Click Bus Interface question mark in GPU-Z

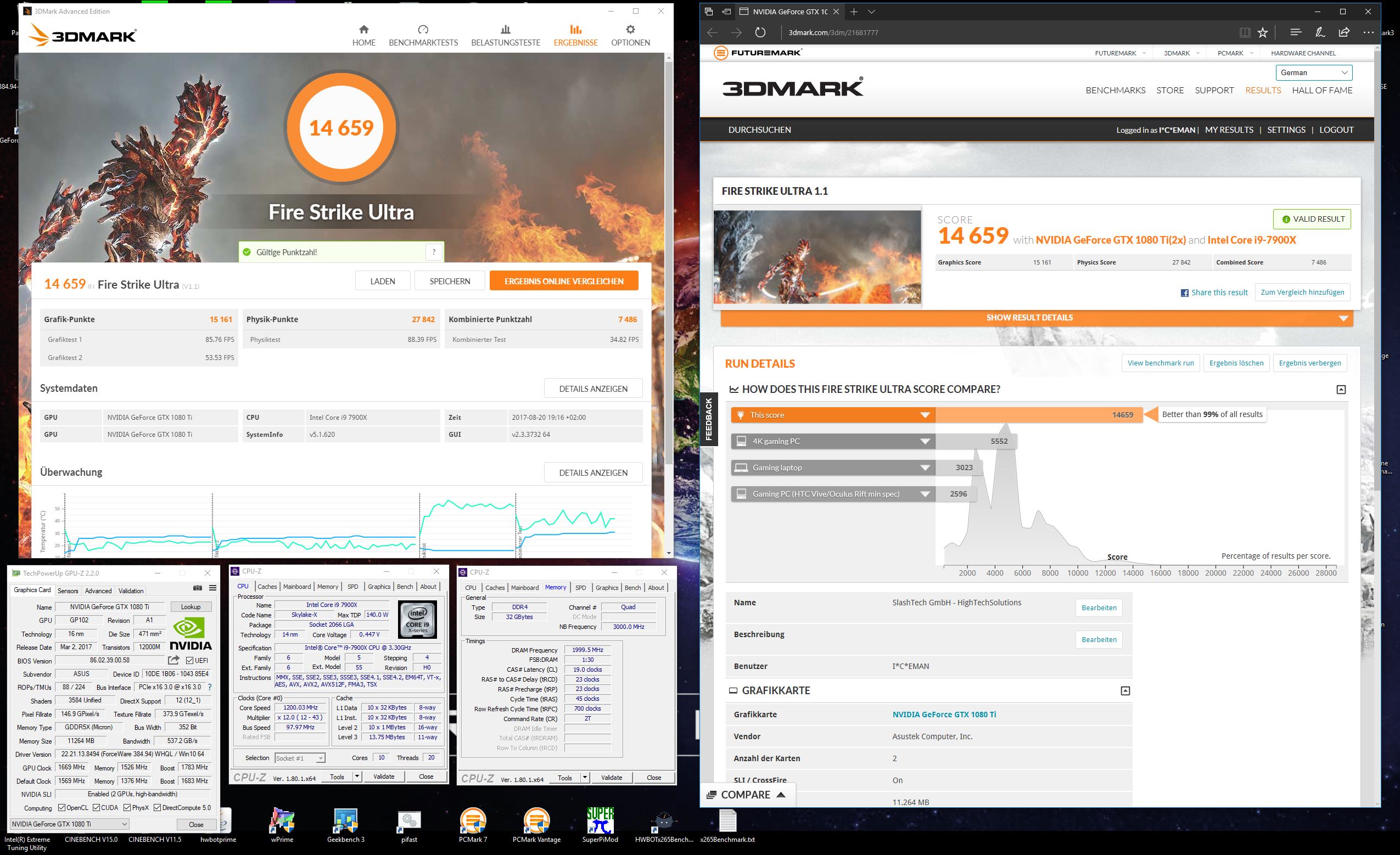(210, 687)
